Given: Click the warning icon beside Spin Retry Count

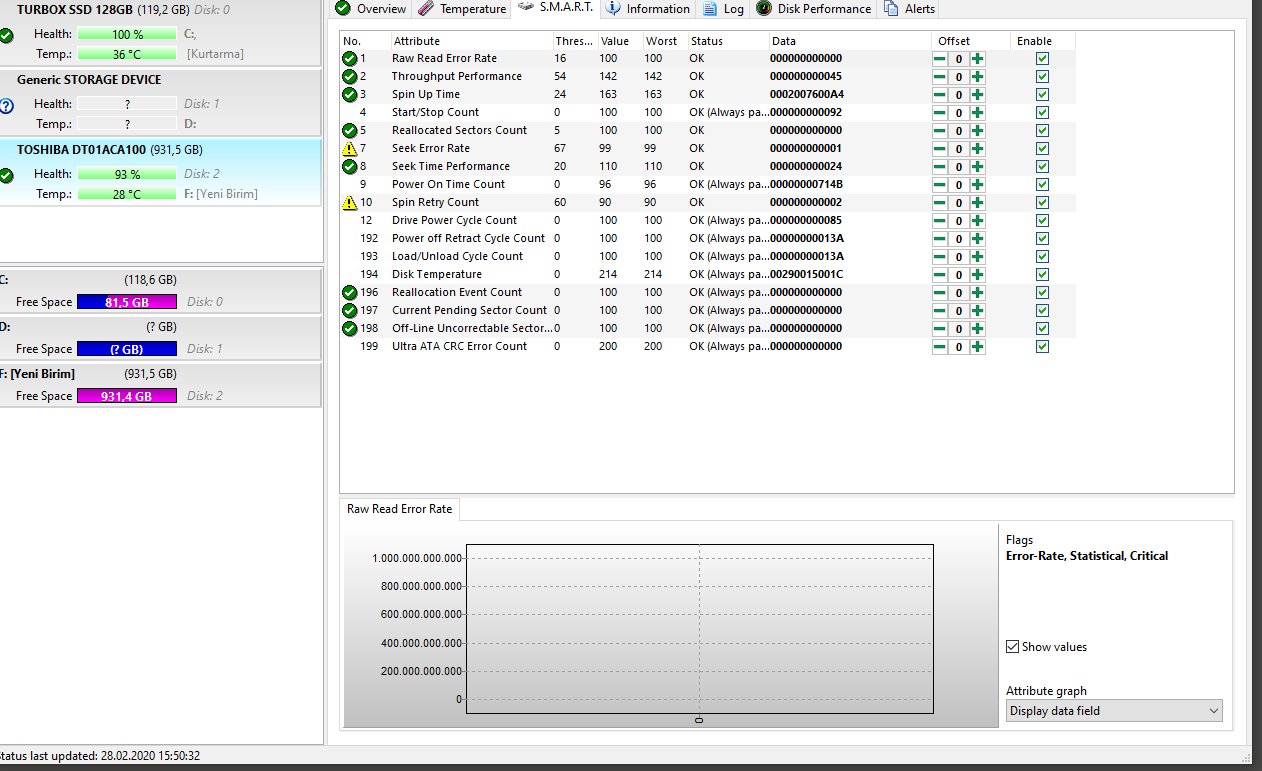Looking at the screenshot, I should click(x=349, y=202).
